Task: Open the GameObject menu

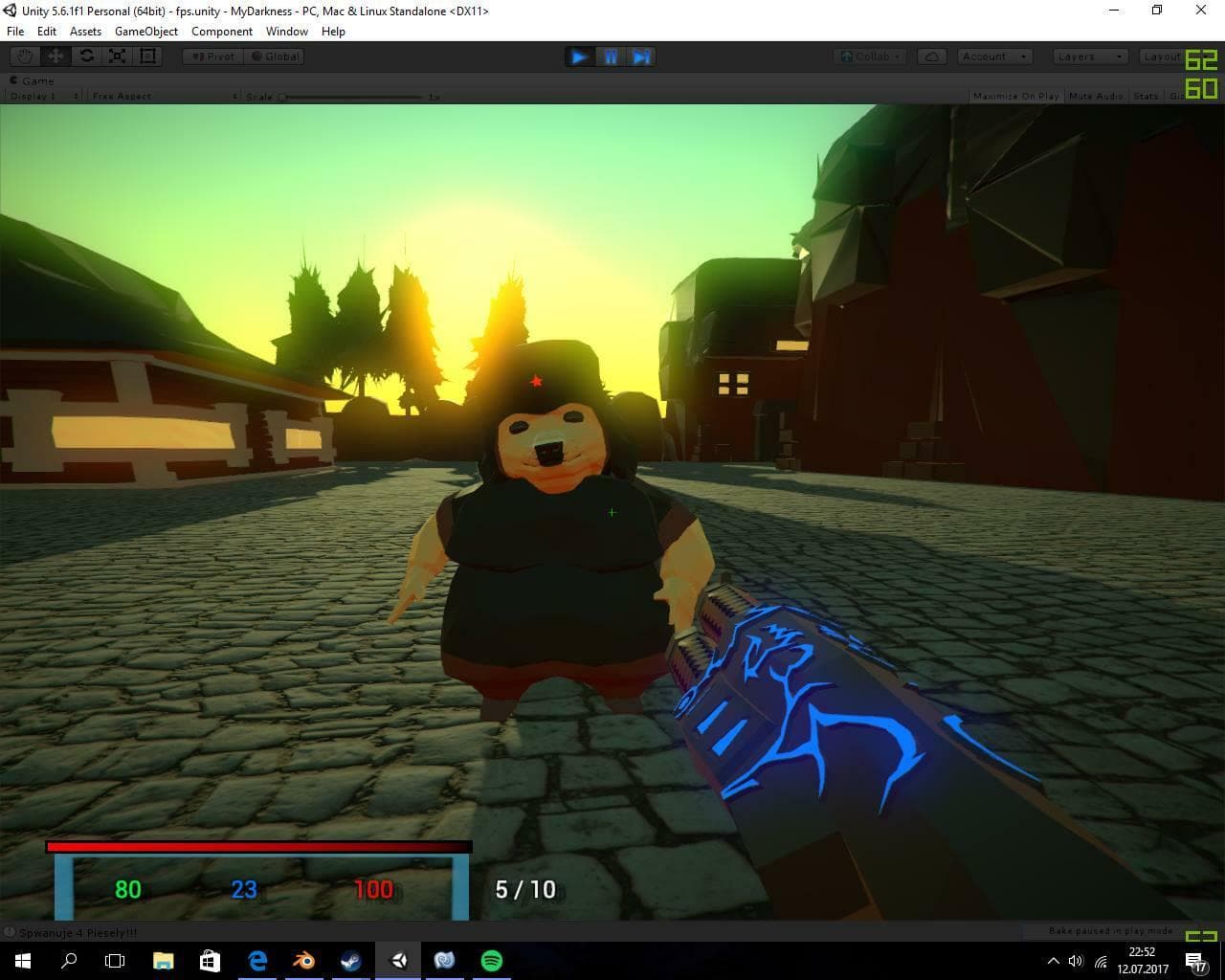Action: coord(145,31)
